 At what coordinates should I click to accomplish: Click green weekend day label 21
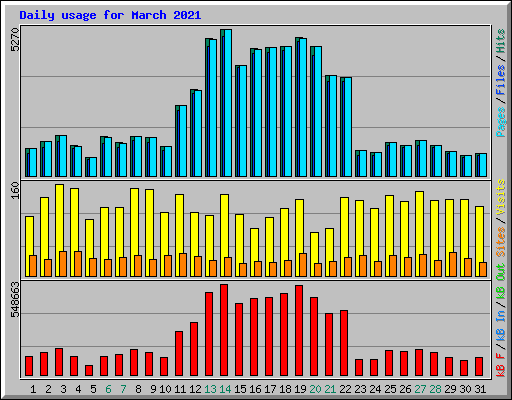[330, 389]
